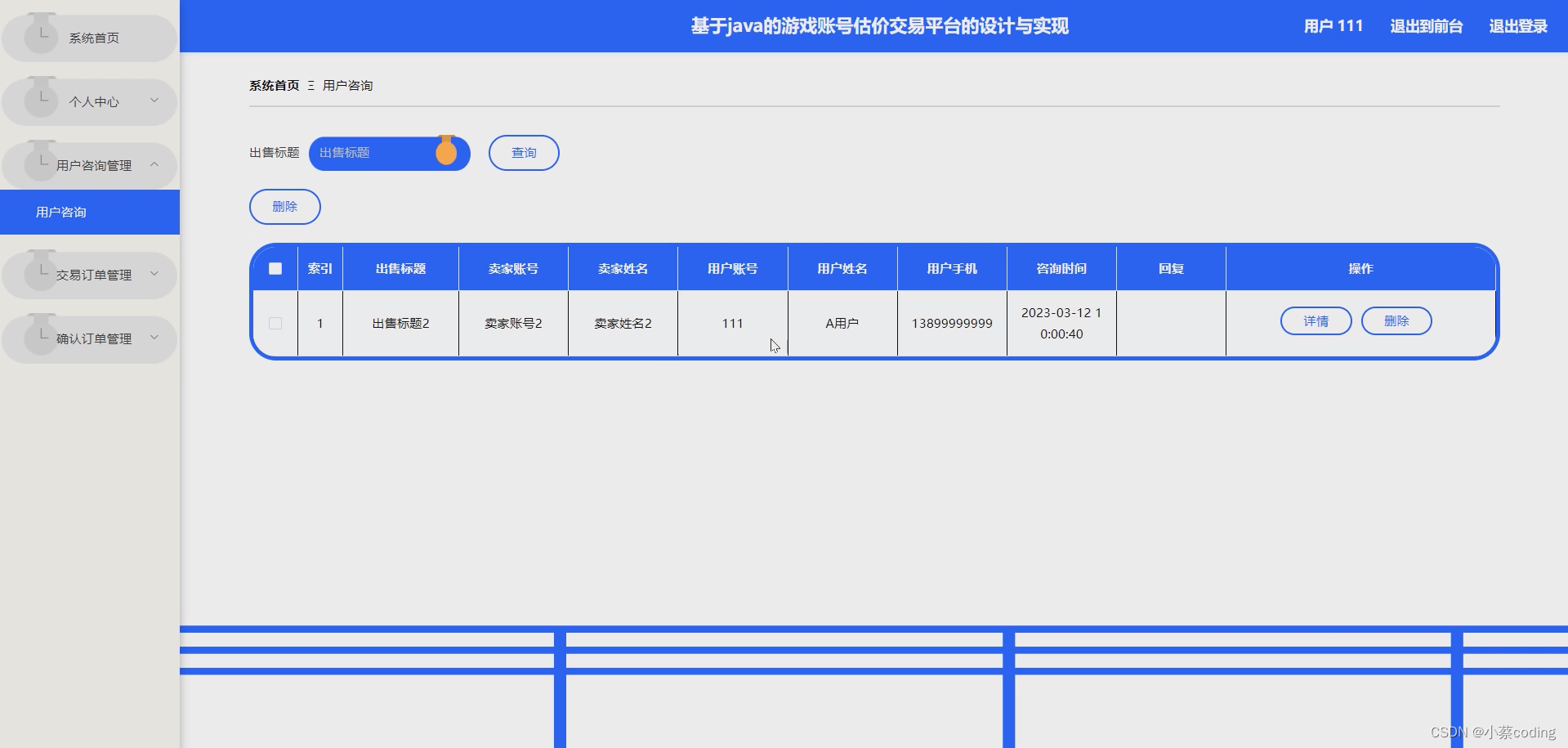
Task: Click the icon beside 确认订单管理 in sidebar
Action: tap(41, 335)
